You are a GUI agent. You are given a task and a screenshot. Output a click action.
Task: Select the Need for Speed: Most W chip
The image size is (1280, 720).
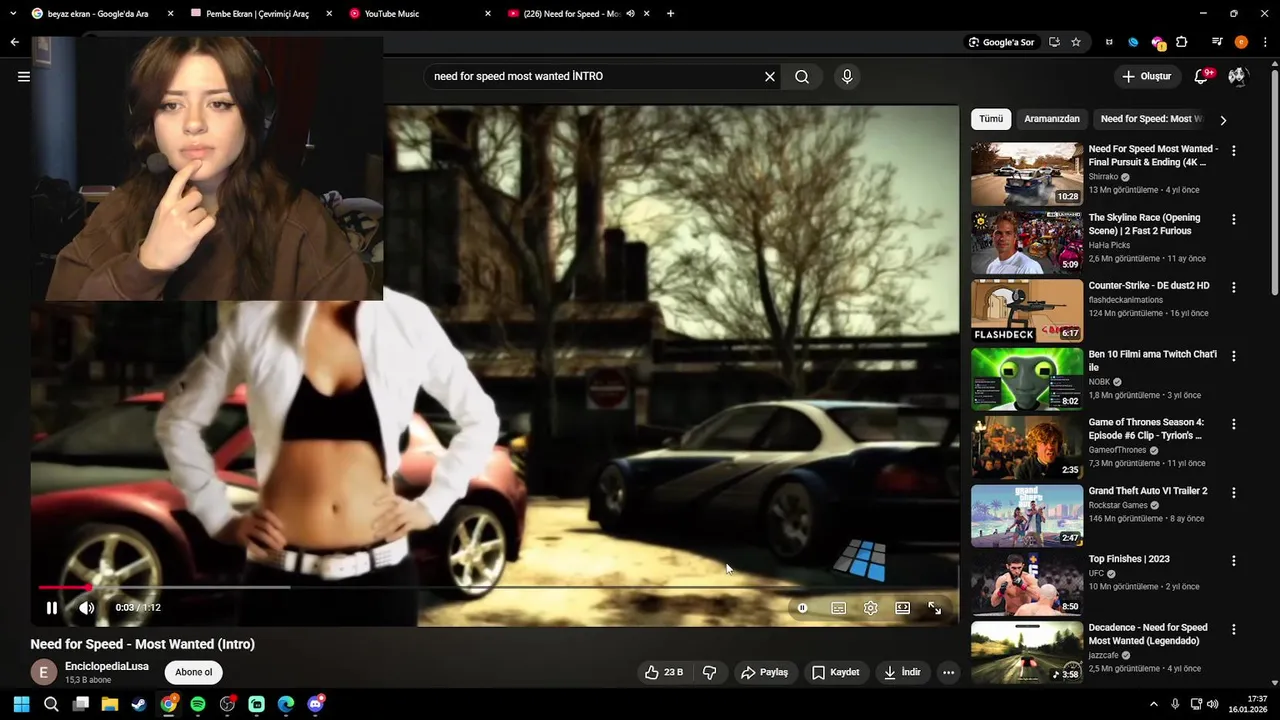click(x=1150, y=119)
